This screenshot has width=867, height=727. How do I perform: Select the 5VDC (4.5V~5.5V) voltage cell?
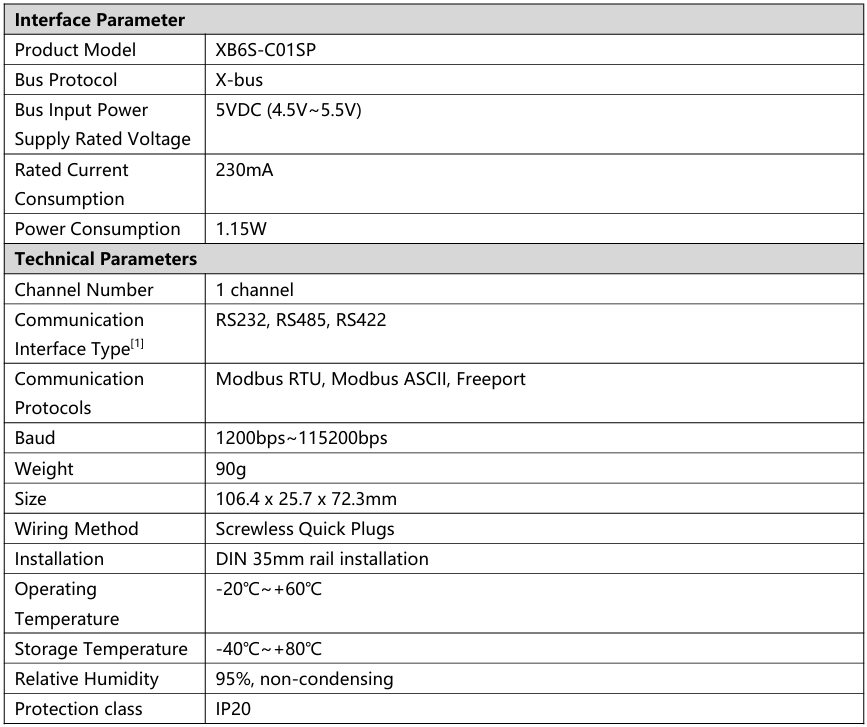(x=534, y=124)
